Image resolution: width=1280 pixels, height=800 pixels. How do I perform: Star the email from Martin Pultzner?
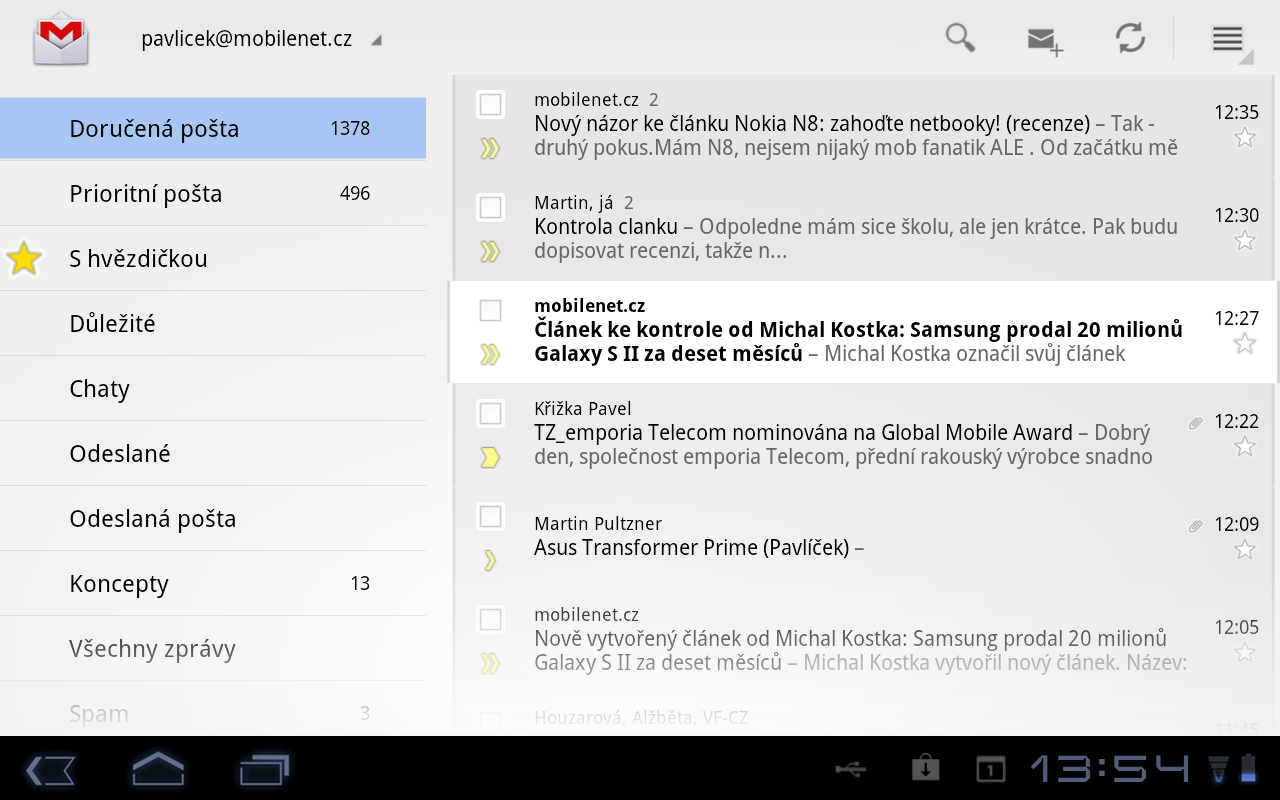1245,547
